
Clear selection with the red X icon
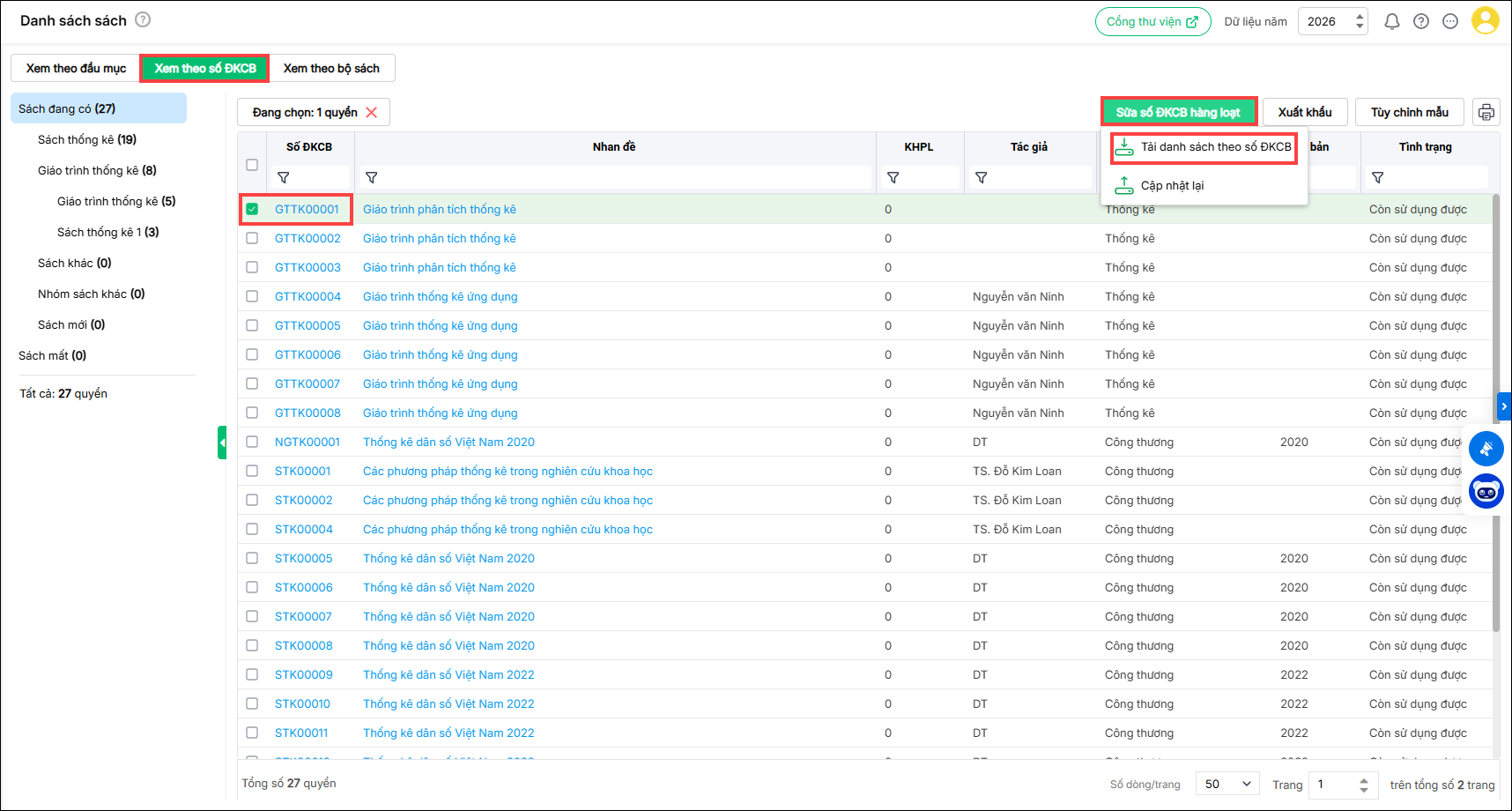coord(372,112)
